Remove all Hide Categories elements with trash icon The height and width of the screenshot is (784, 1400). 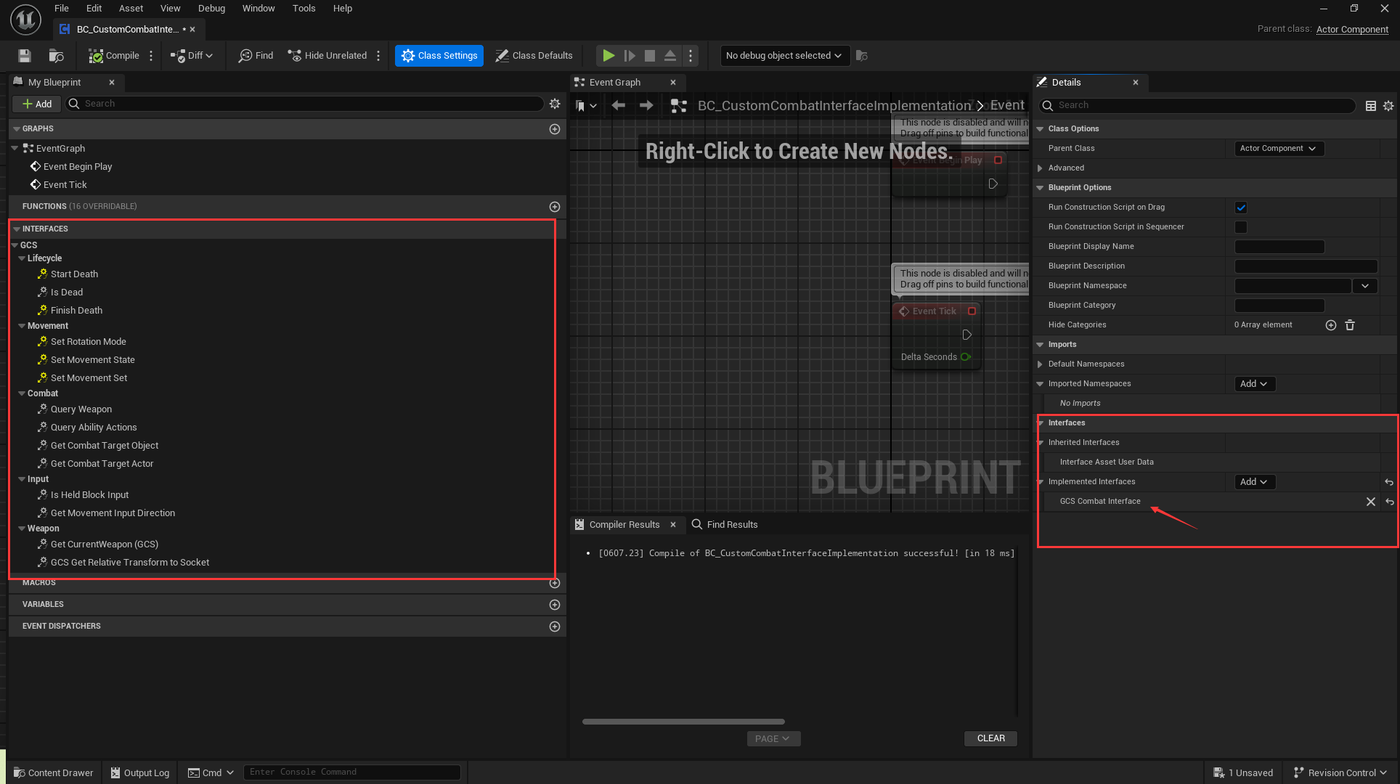[1350, 325]
